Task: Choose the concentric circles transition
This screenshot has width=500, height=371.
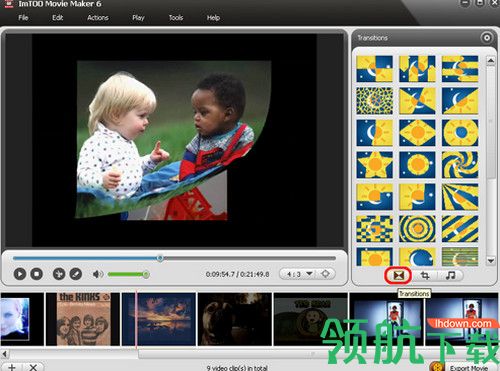Action: click(417, 229)
